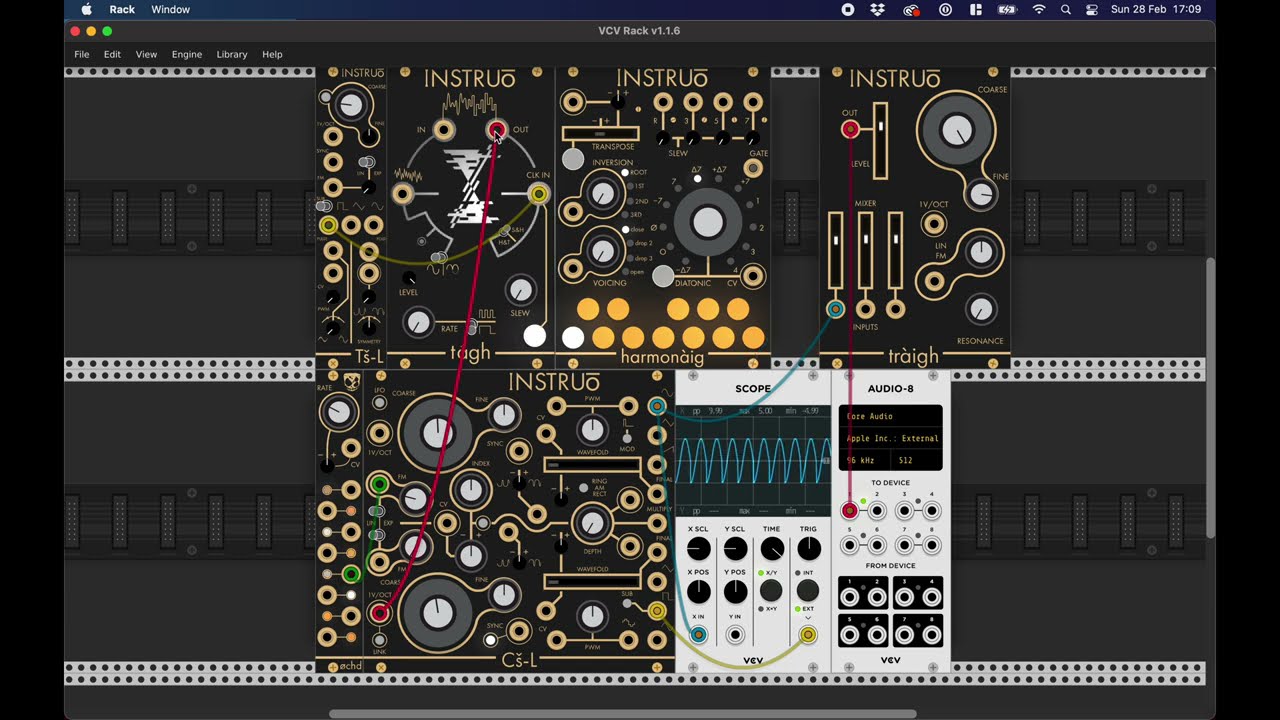This screenshot has height=720, width=1280.
Task: Toggle the INT/EXT trigger button on Scope
Action: coord(807,590)
